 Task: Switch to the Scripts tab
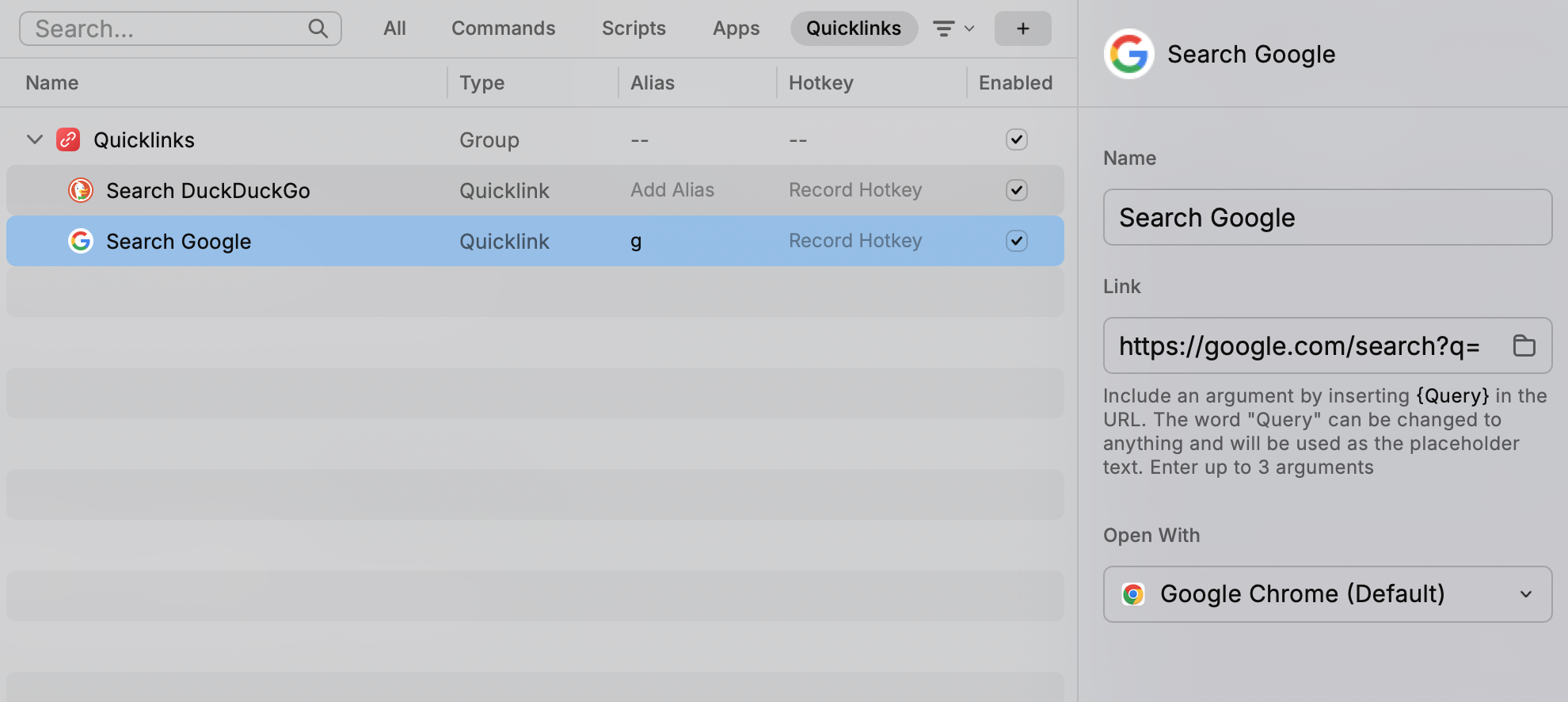633,29
